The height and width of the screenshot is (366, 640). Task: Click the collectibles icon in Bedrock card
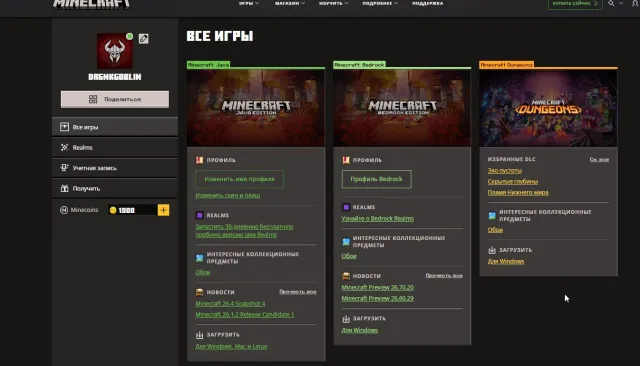[x=346, y=242]
